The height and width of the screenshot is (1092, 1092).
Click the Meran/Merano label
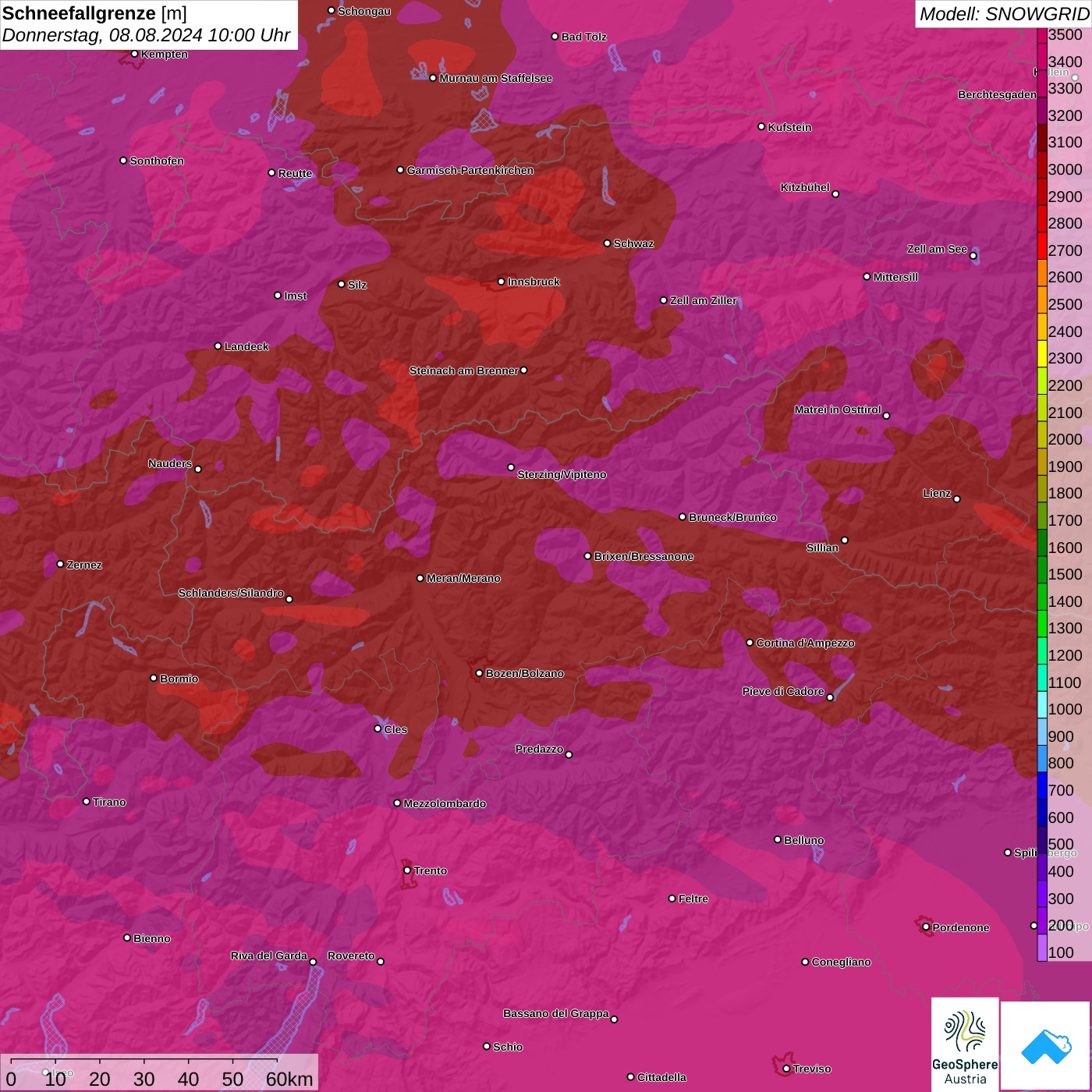[x=463, y=578]
